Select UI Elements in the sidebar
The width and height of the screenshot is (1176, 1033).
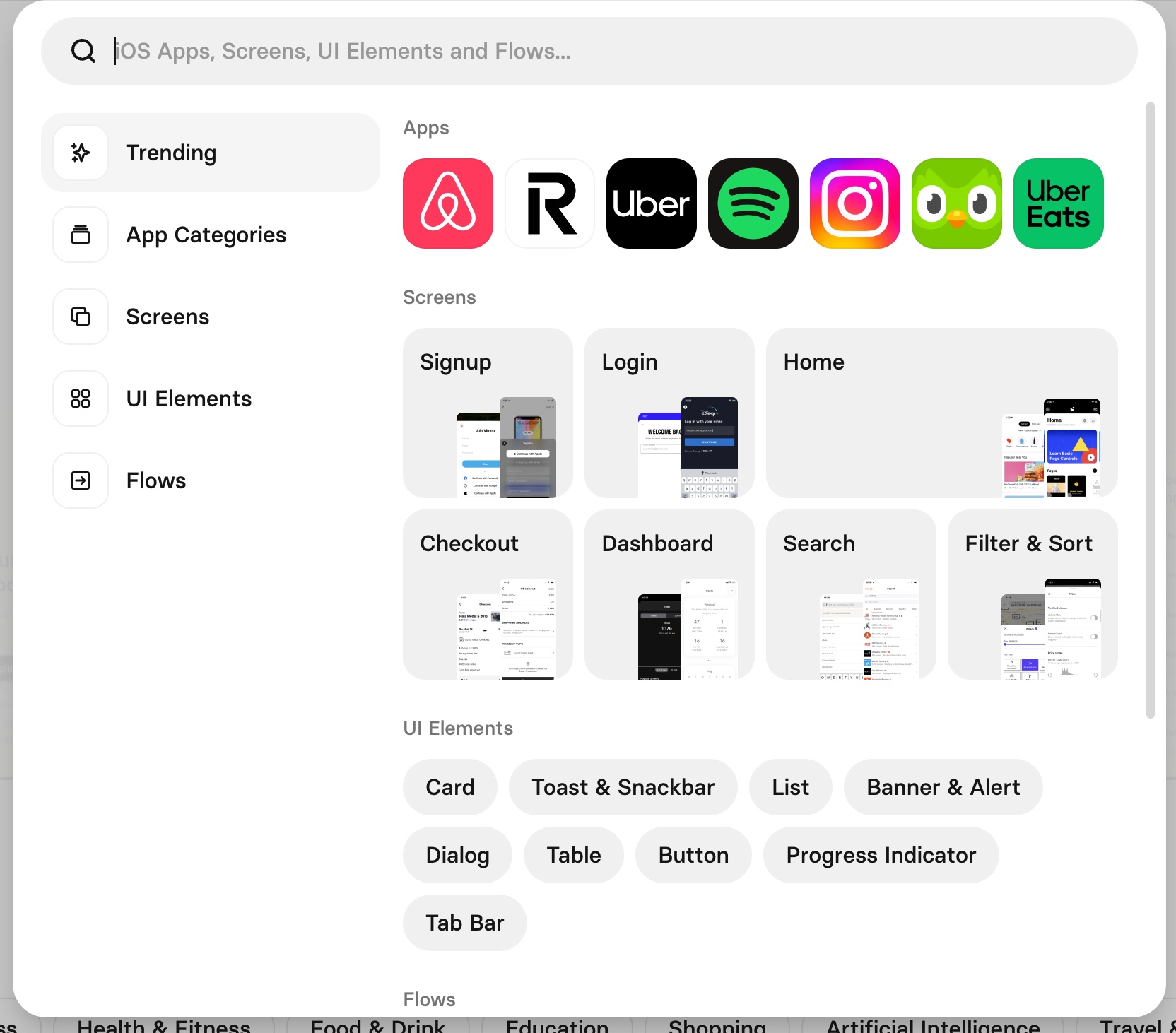(x=211, y=399)
